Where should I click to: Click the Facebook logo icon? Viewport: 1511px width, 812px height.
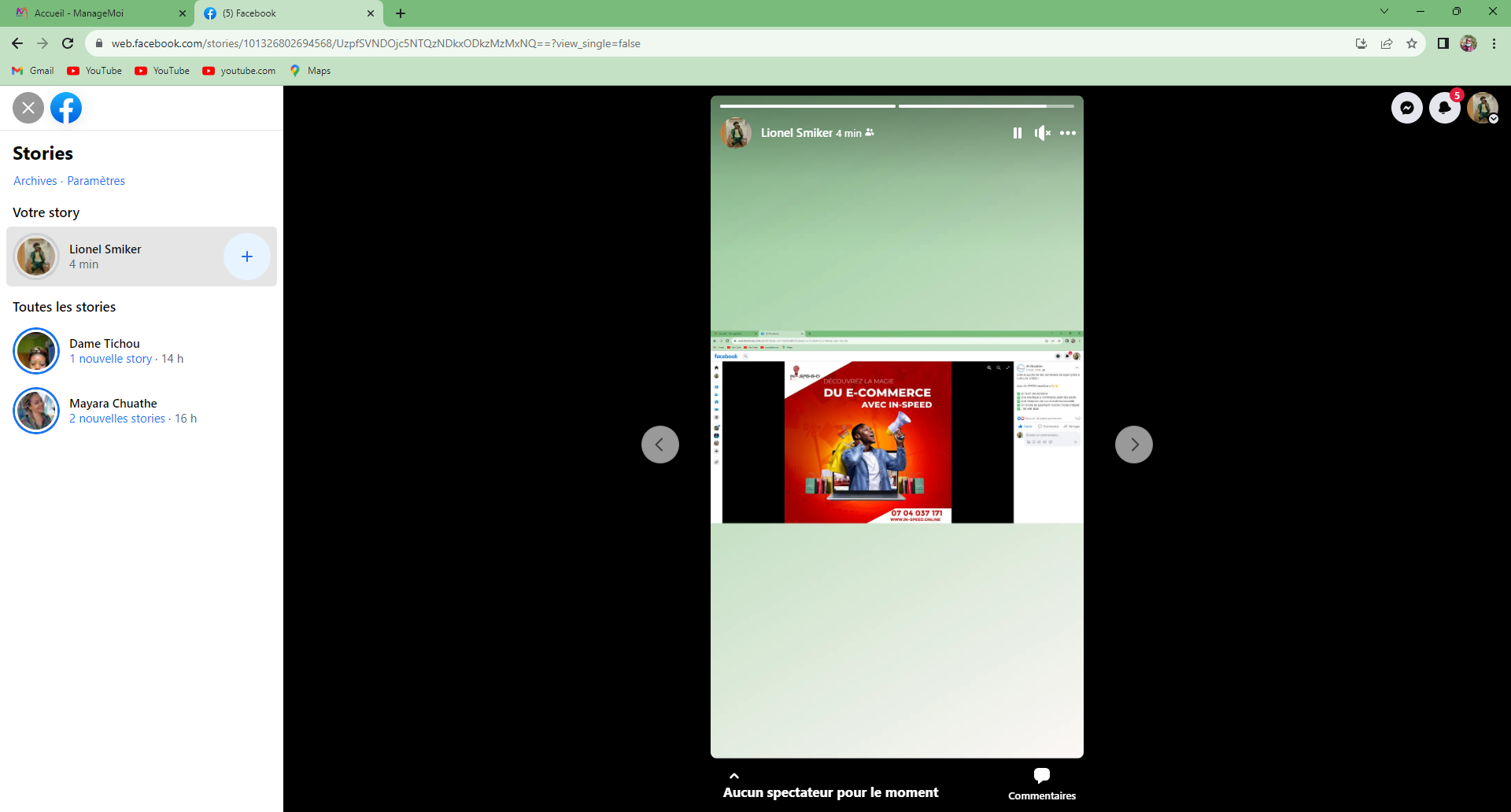pos(66,108)
